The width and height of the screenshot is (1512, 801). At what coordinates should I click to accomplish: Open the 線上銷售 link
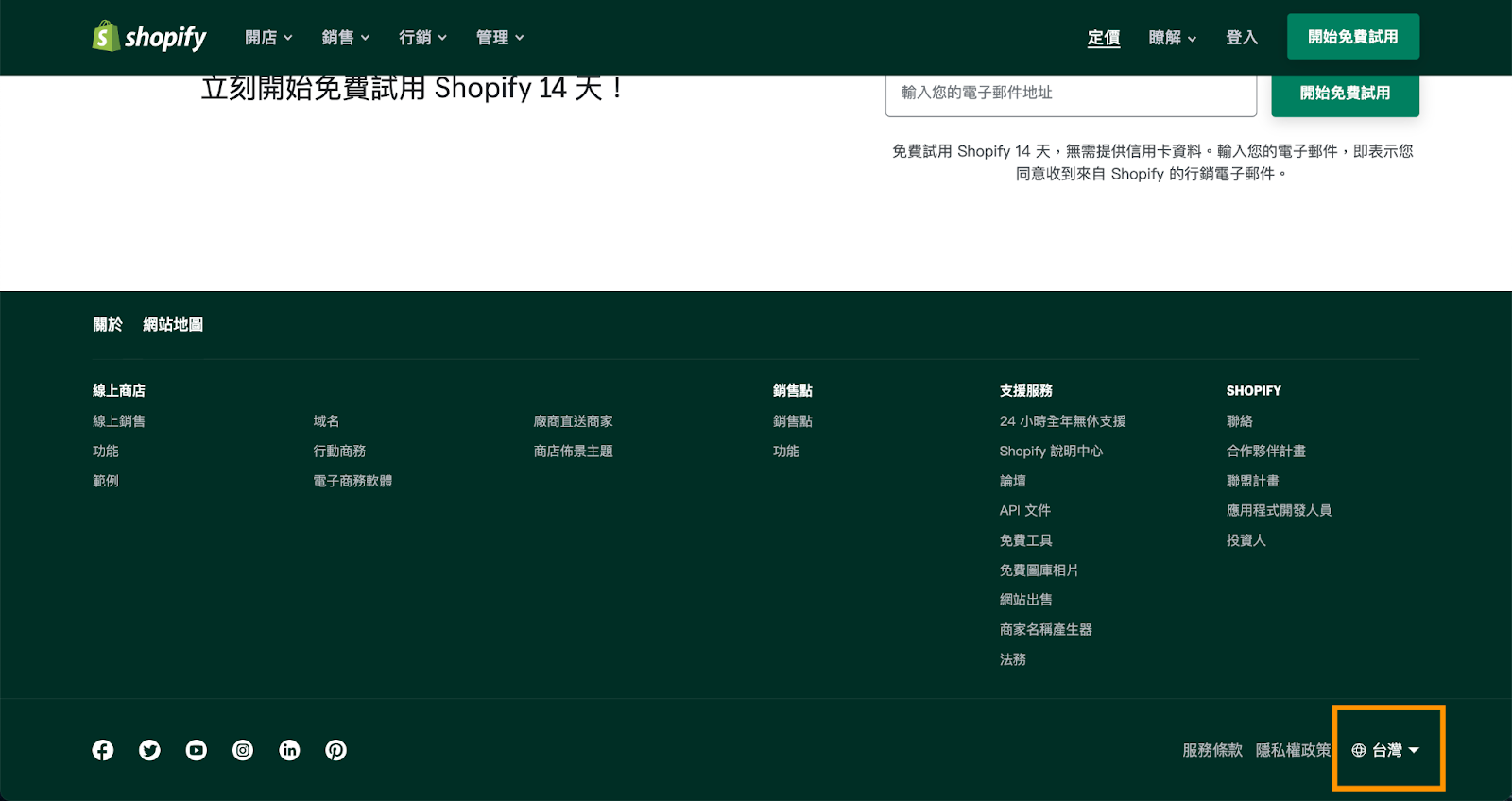click(x=119, y=421)
